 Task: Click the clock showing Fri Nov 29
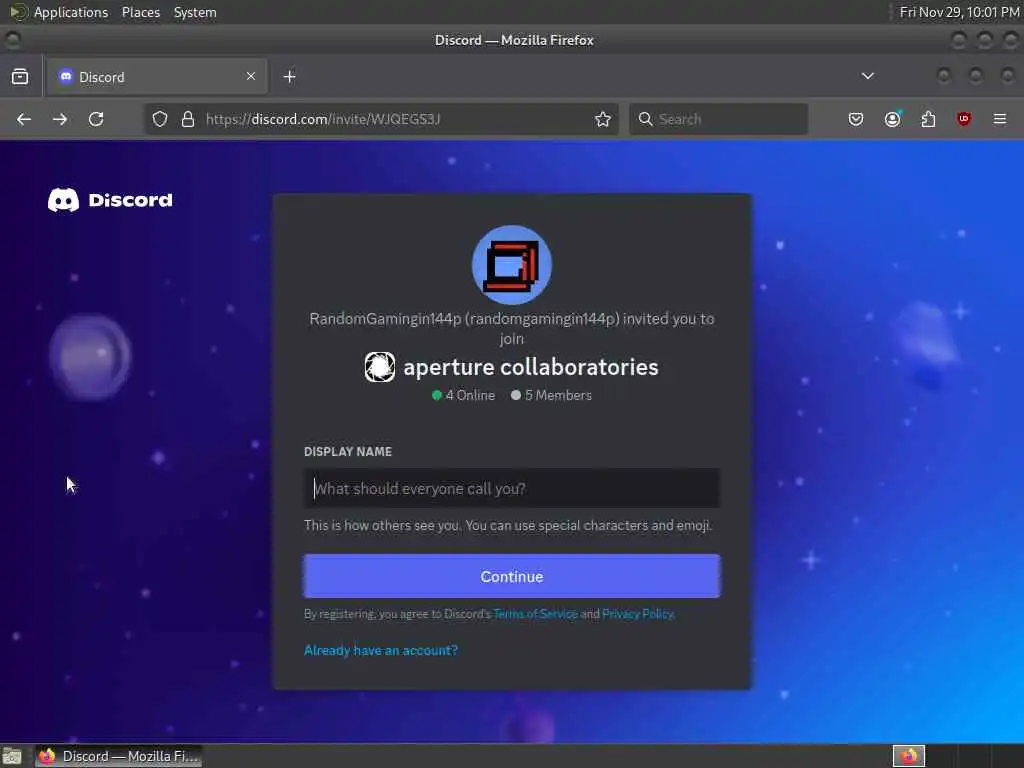click(x=959, y=12)
